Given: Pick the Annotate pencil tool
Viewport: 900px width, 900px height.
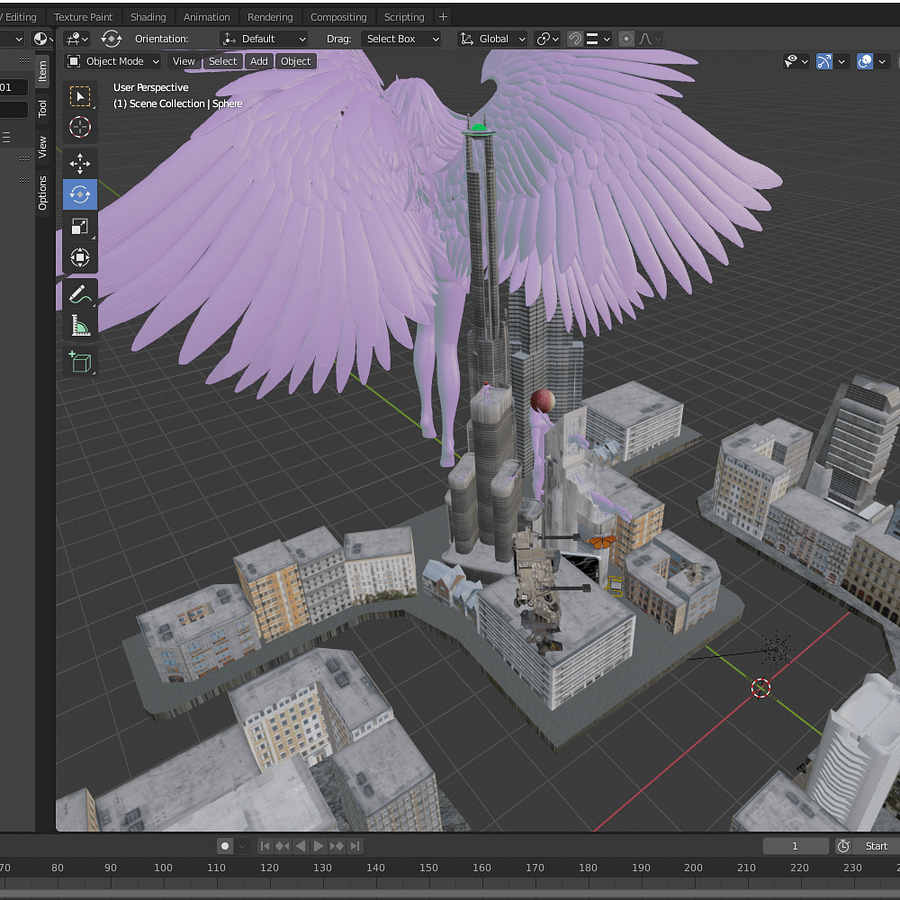Looking at the screenshot, I should click(x=80, y=294).
